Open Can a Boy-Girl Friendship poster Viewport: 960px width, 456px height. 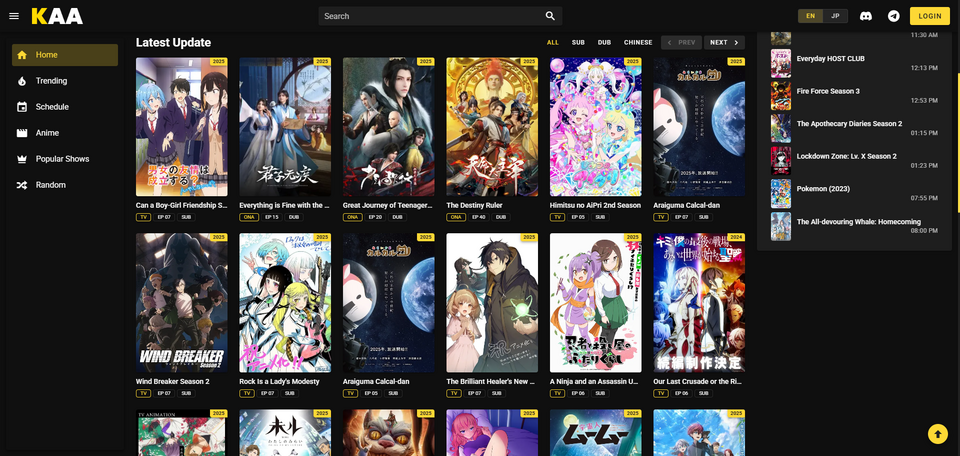pos(181,127)
